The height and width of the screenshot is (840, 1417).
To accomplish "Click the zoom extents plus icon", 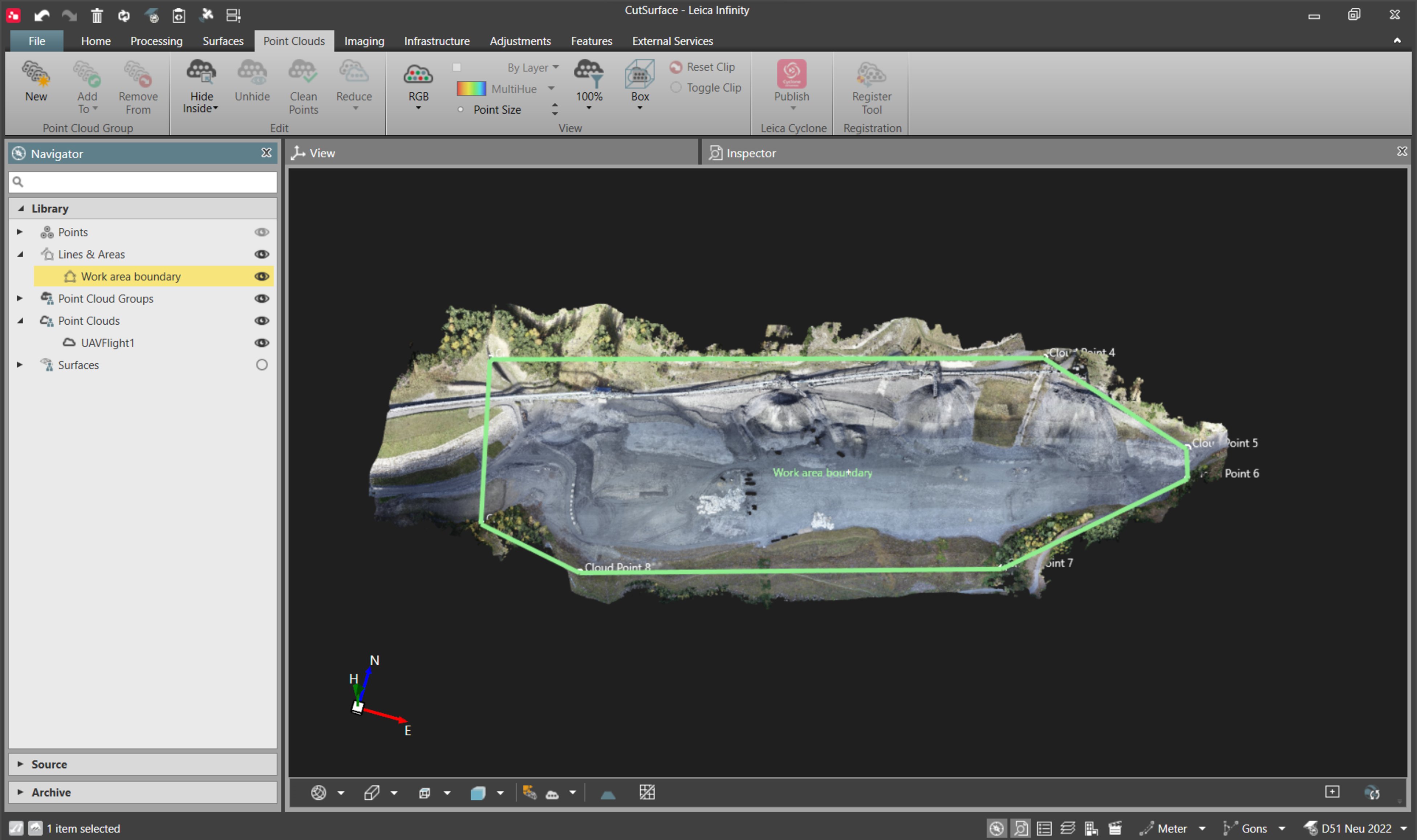I will point(1332,792).
